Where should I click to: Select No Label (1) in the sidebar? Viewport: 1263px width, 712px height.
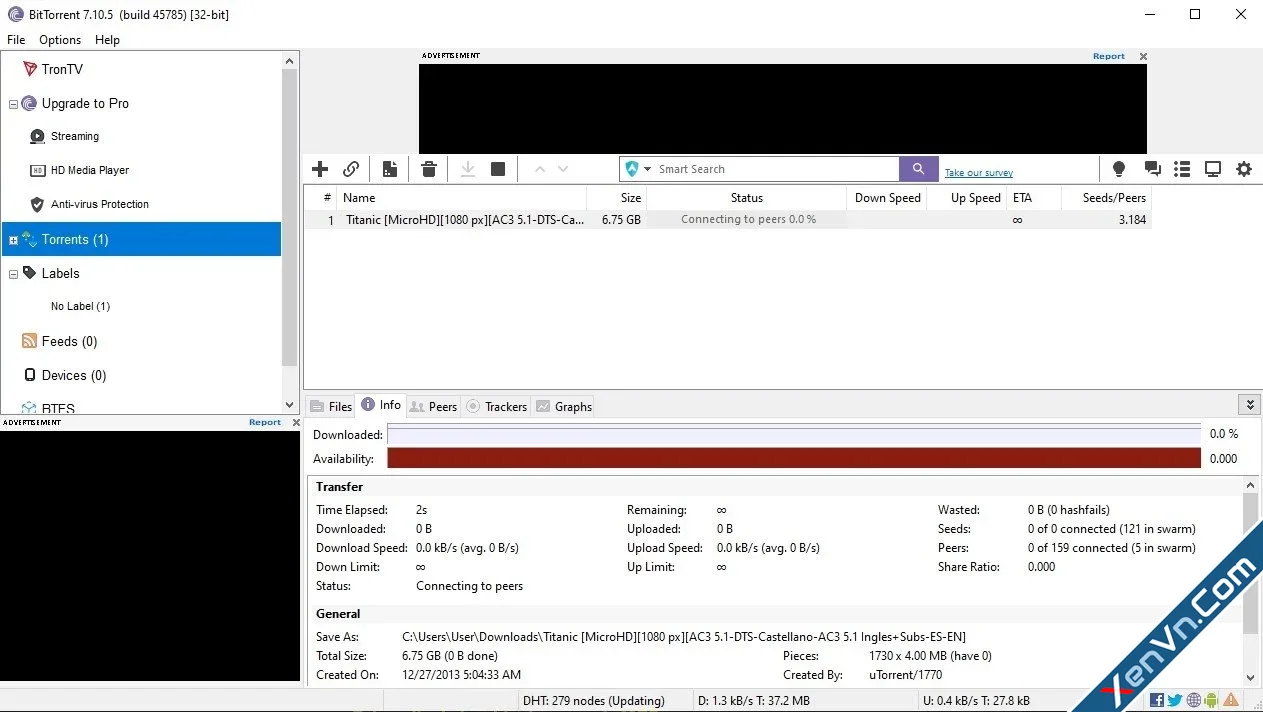pos(80,306)
